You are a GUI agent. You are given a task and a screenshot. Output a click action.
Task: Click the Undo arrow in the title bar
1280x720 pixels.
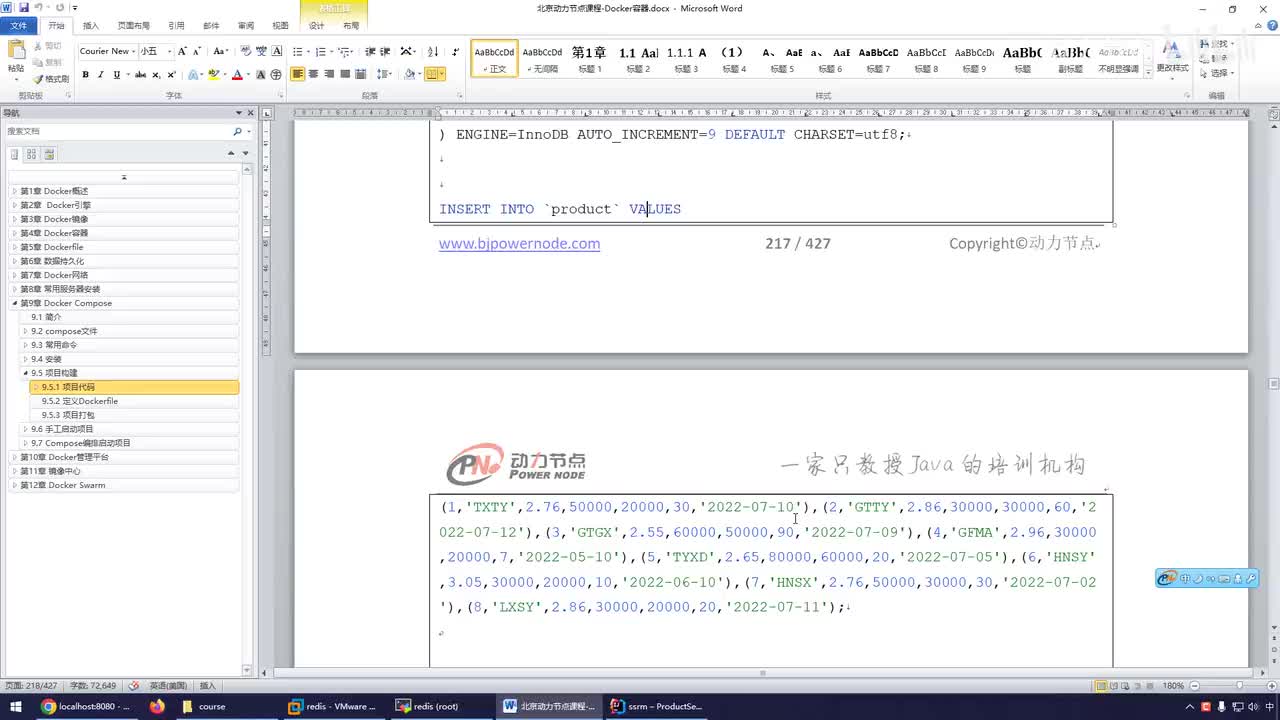(39, 8)
